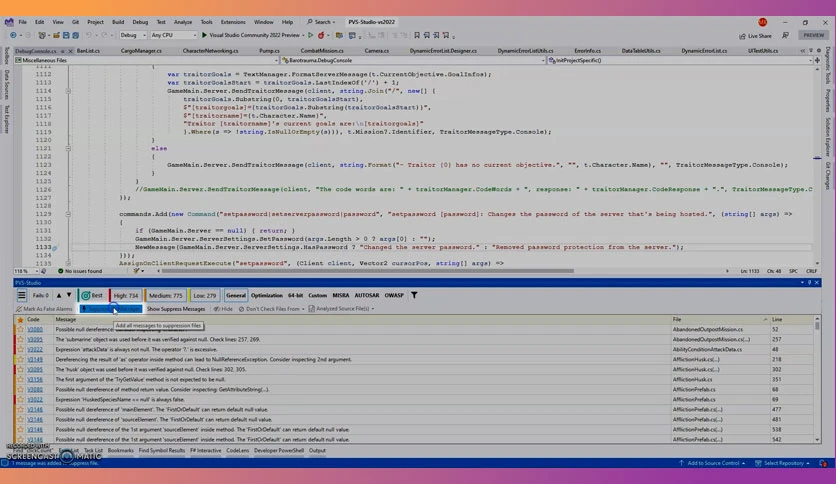Go to next message with down arrow
Viewport: 836px width, 484px height.
pyautogui.click(x=69, y=295)
